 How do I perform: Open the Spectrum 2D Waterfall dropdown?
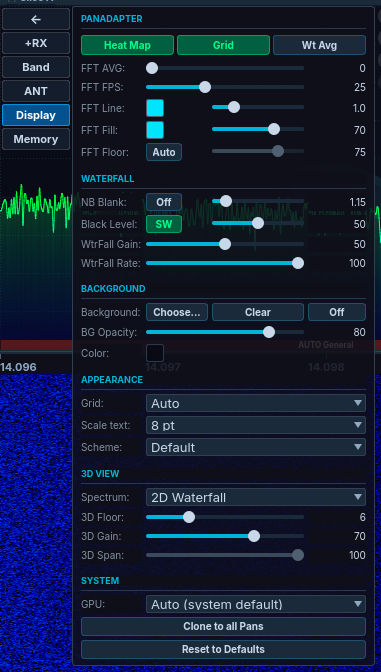[256, 497]
